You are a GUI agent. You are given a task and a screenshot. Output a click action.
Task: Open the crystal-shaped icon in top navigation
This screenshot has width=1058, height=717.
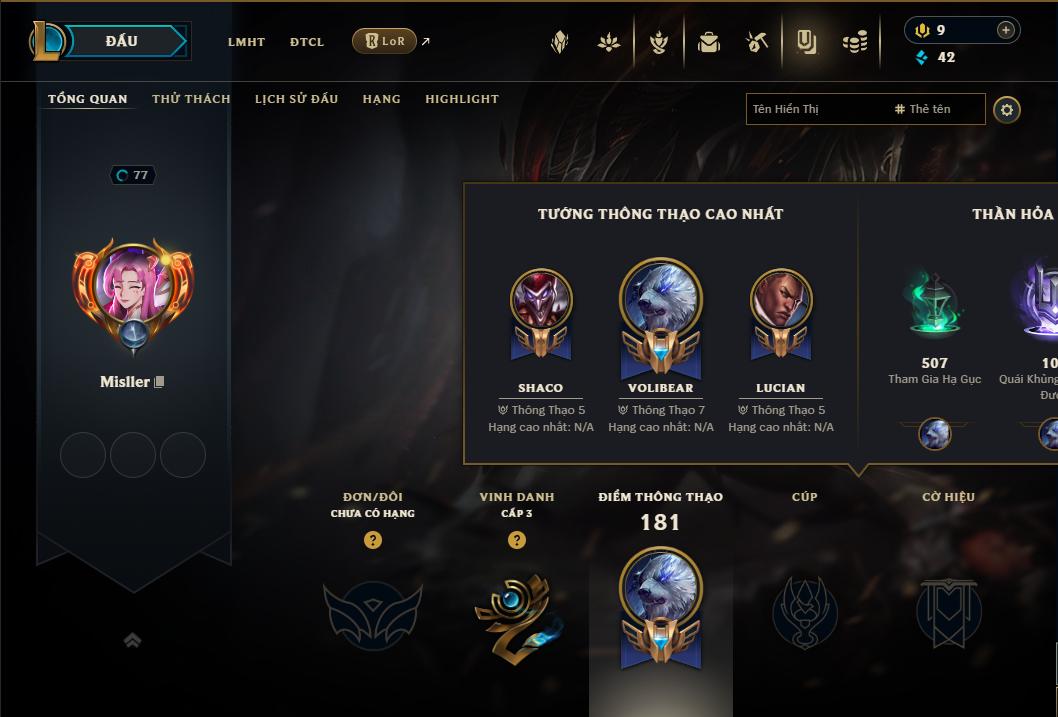click(x=559, y=42)
